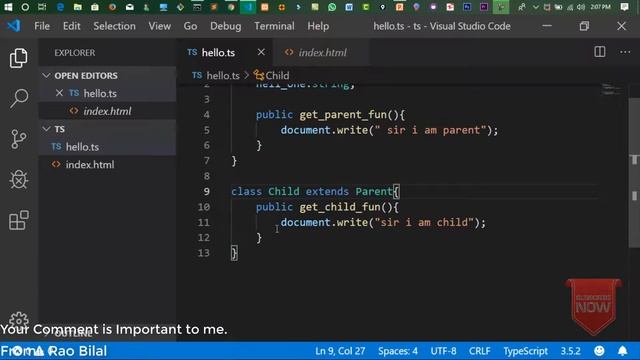The height and width of the screenshot is (360, 640).
Task: Click the Split Editor icon
Action: coord(600,52)
